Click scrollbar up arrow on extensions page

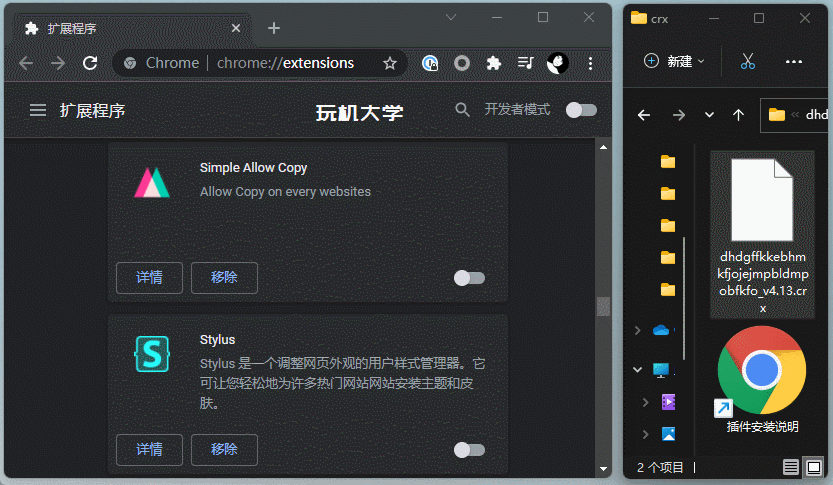pyautogui.click(x=604, y=147)
